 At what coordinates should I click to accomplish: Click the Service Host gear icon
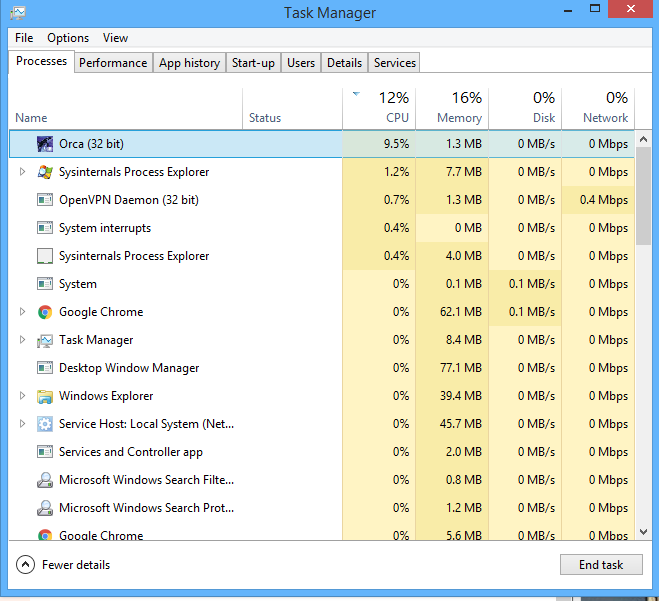45,424
